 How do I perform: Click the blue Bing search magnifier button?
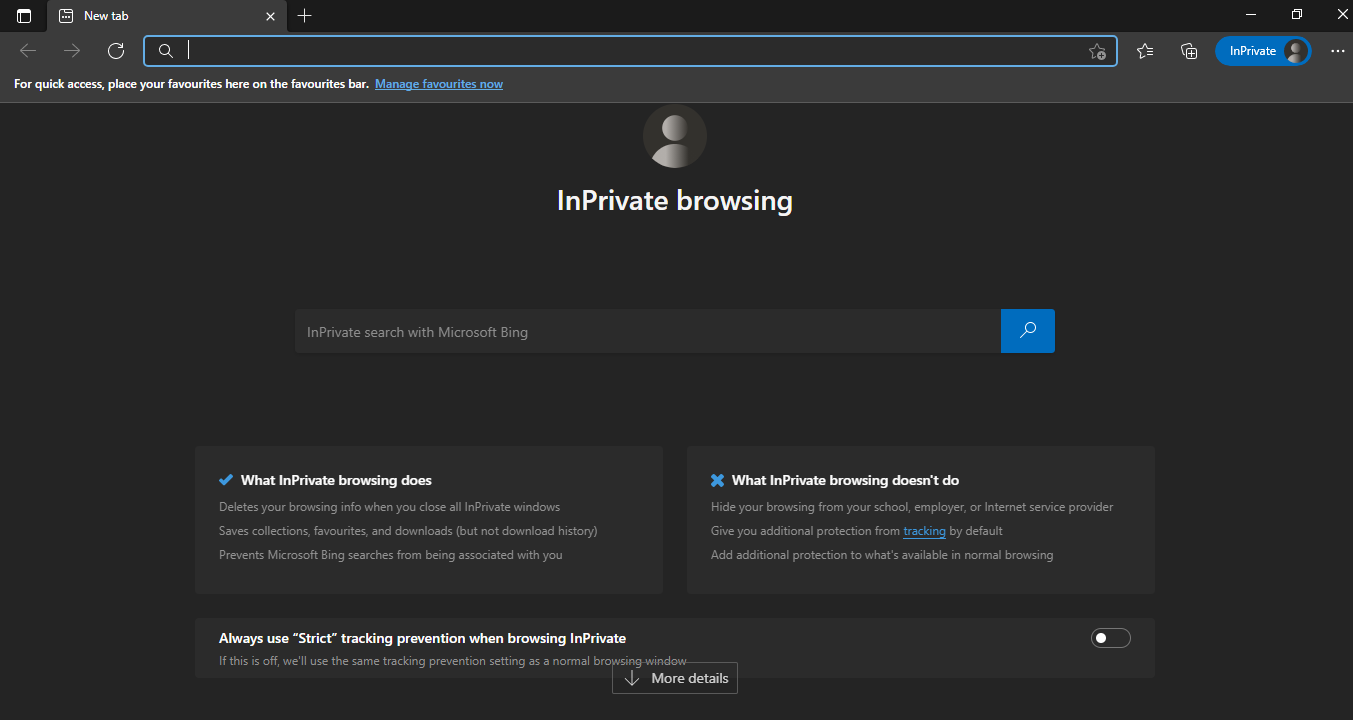[1027, 331]
